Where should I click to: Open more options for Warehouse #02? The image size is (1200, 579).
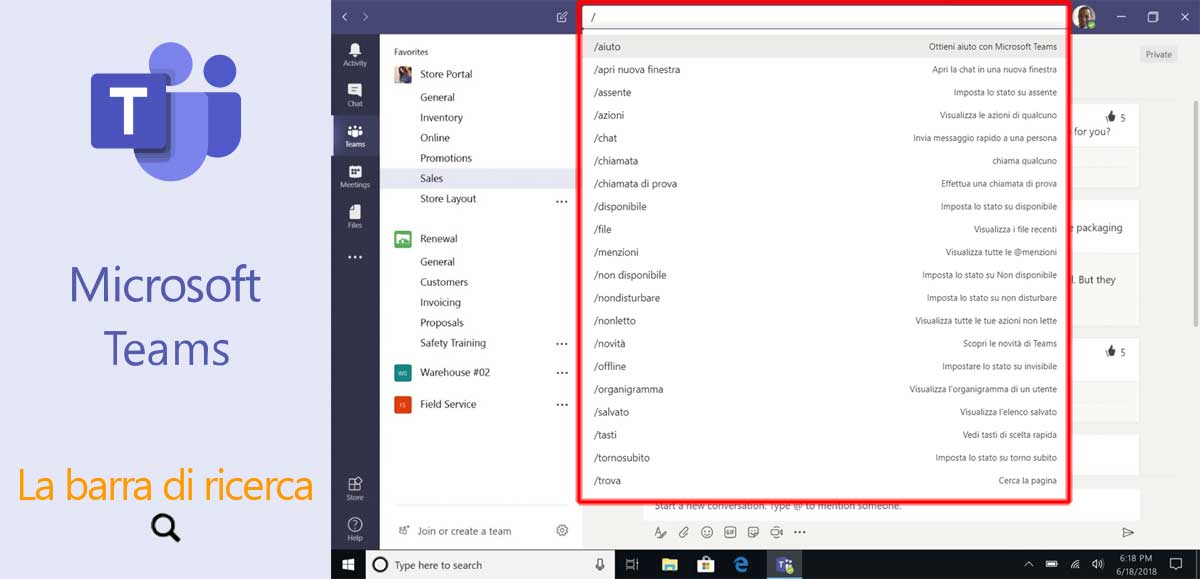[x=562, y=374]
